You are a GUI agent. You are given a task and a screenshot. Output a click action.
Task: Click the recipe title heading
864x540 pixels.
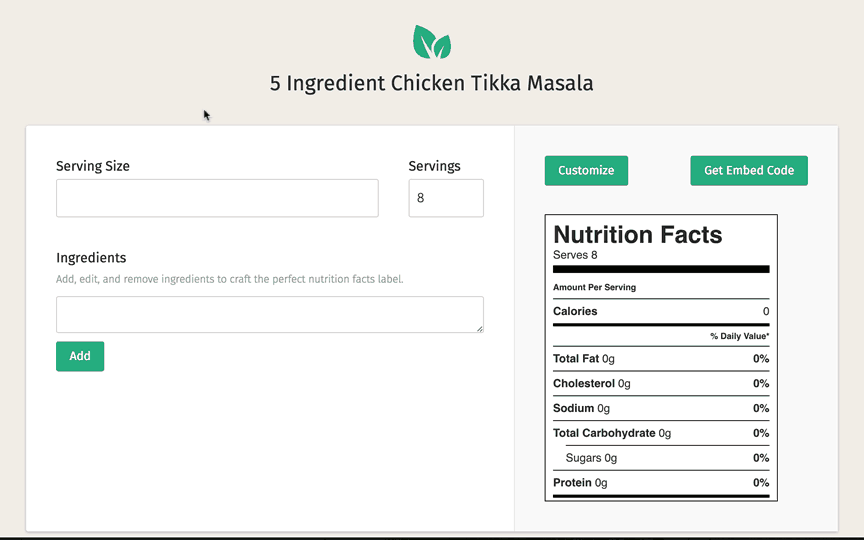pos(432,83)
